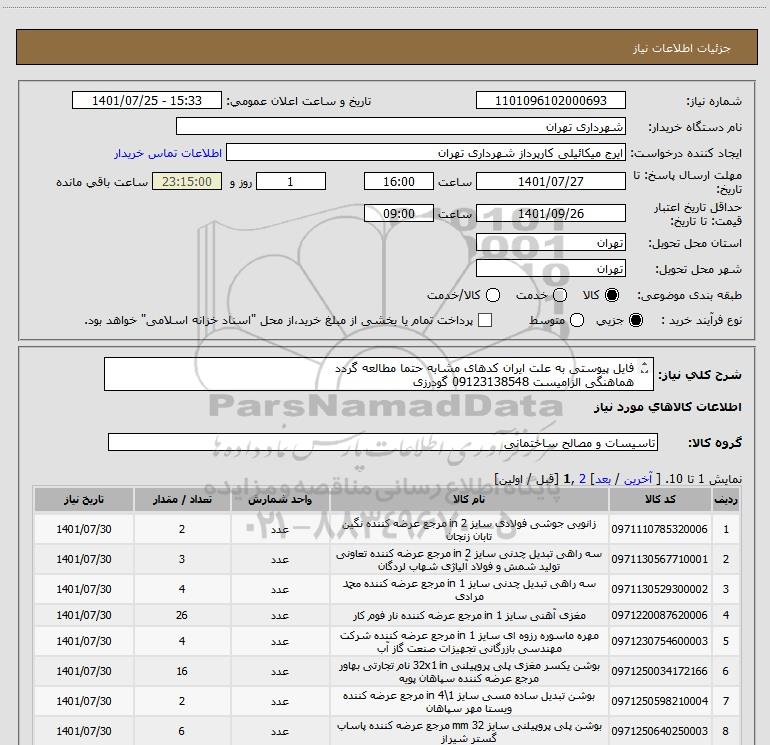
Task: Select the کالا/خدمت radio button
Action: (493, 295)
